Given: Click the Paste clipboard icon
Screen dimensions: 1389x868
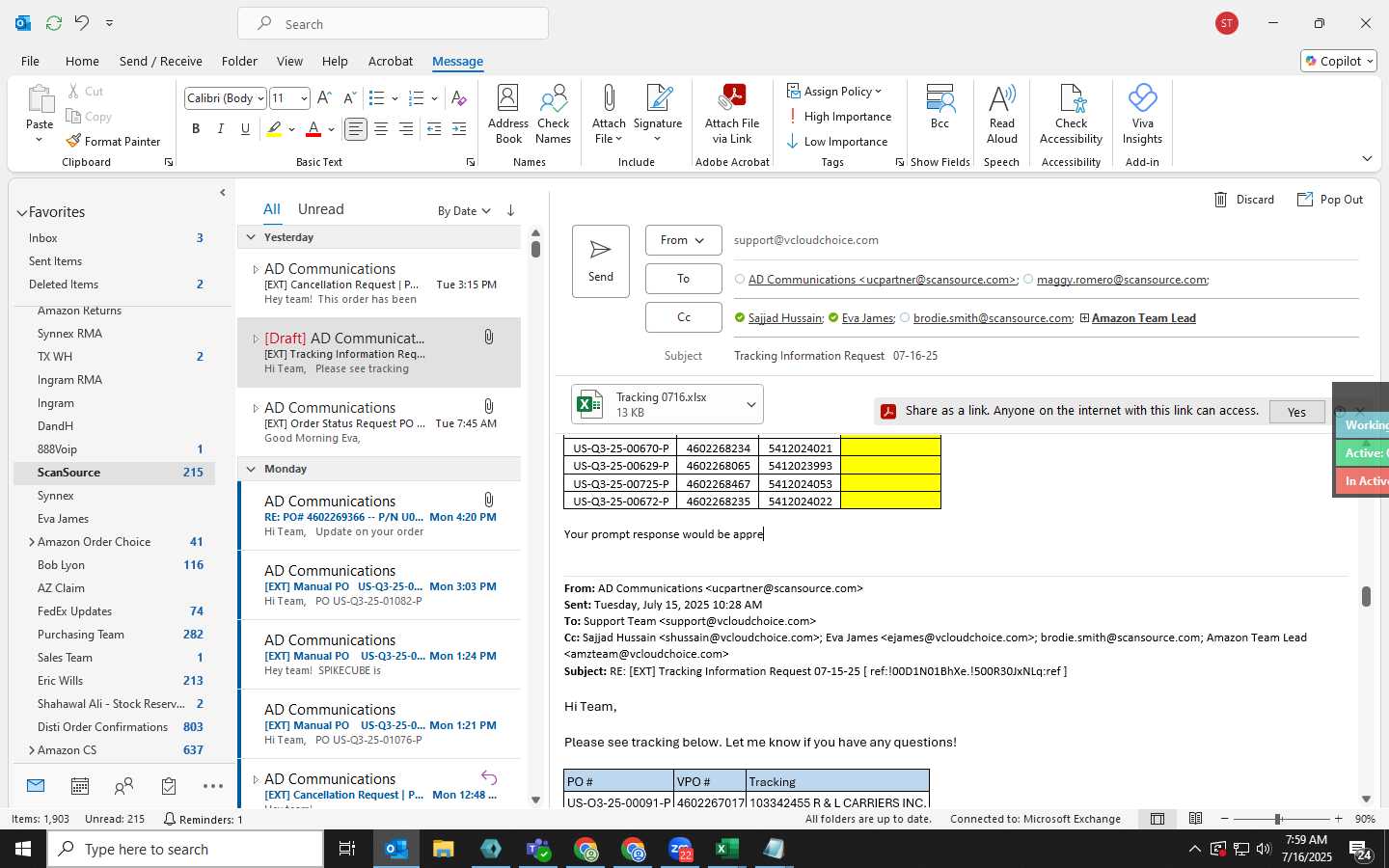Looking at the screenshot, I should point(40,99).
